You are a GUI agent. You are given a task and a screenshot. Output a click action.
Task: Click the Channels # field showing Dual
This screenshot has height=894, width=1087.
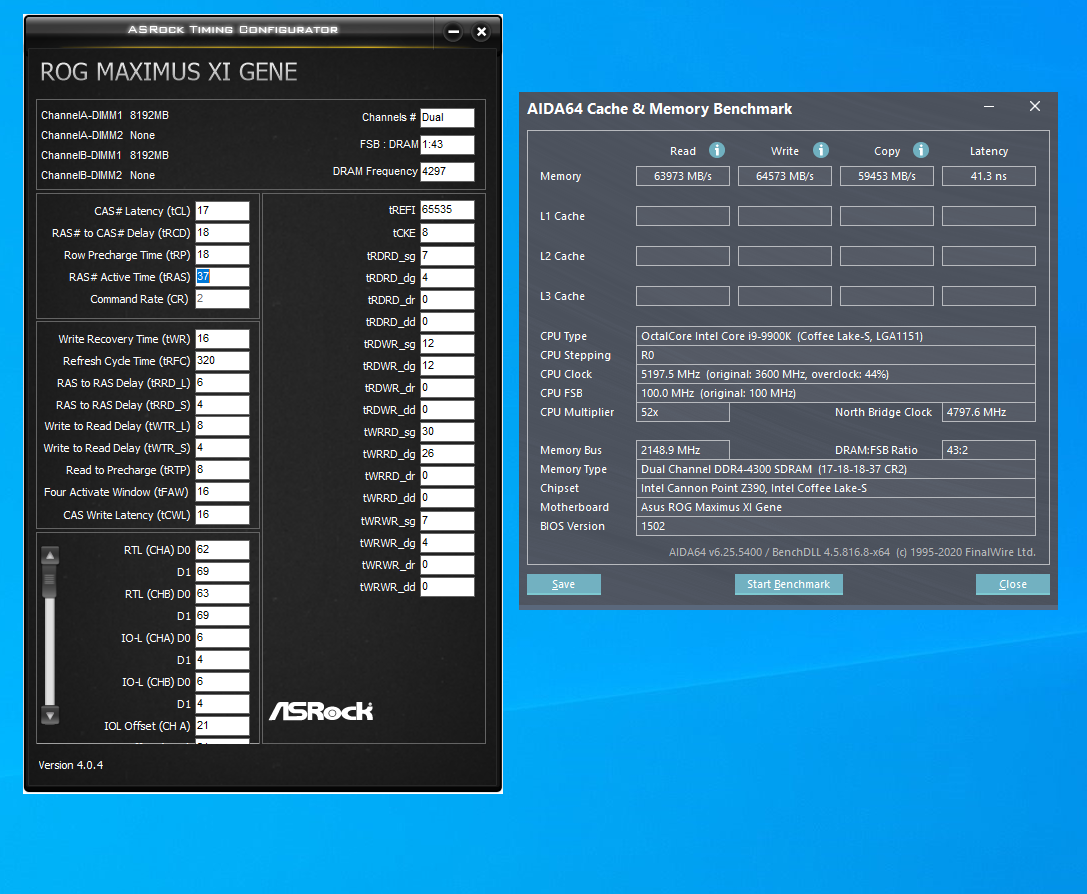click(x=447, y=118)
